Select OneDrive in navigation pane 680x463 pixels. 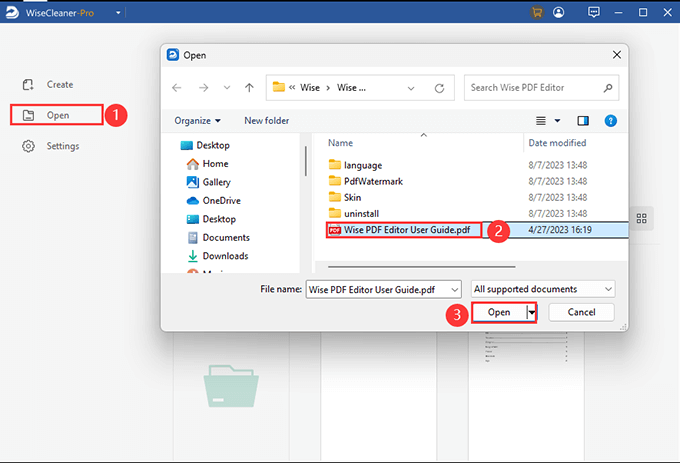tap(213, 201)
